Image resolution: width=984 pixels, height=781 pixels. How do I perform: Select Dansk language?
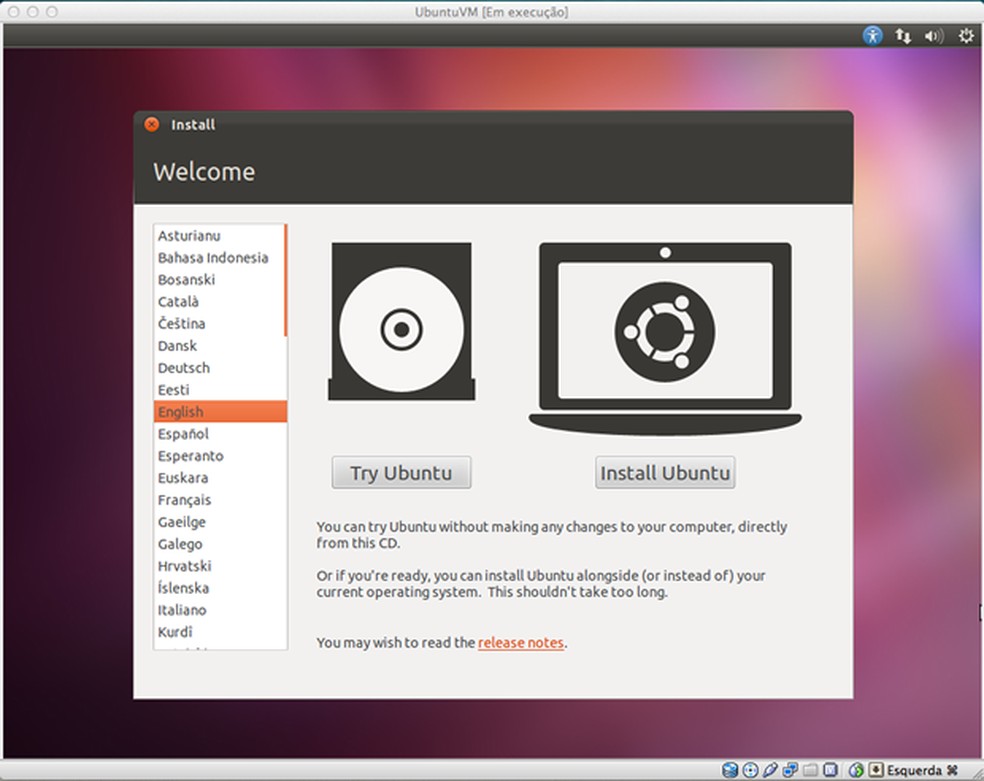219,346
